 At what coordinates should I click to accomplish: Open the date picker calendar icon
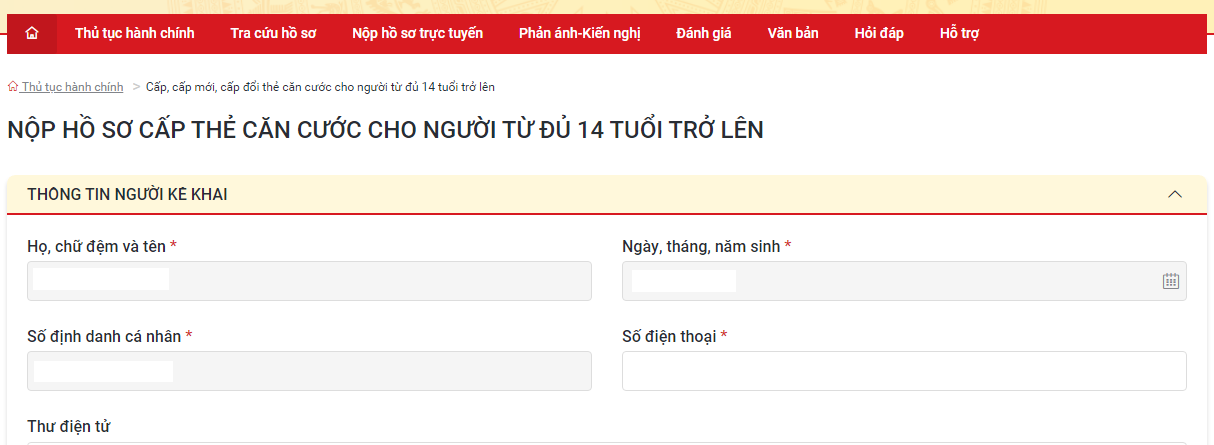point(1171,281)
